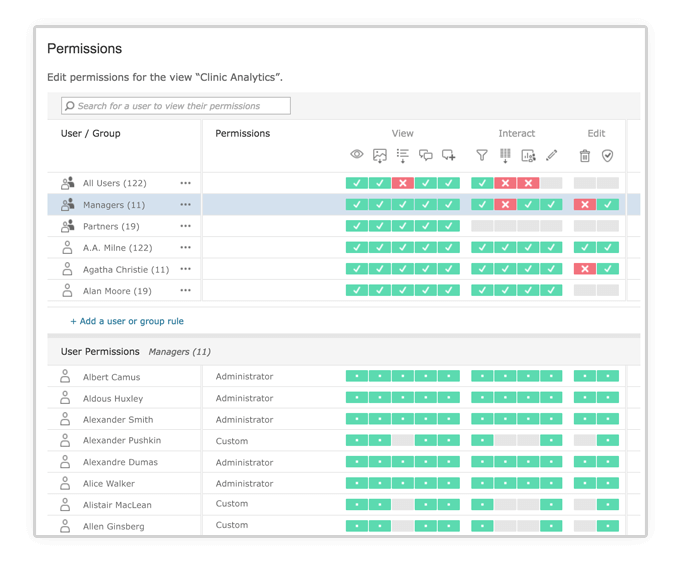Click the Add Comment speech bubble icon

pos(448,155)
